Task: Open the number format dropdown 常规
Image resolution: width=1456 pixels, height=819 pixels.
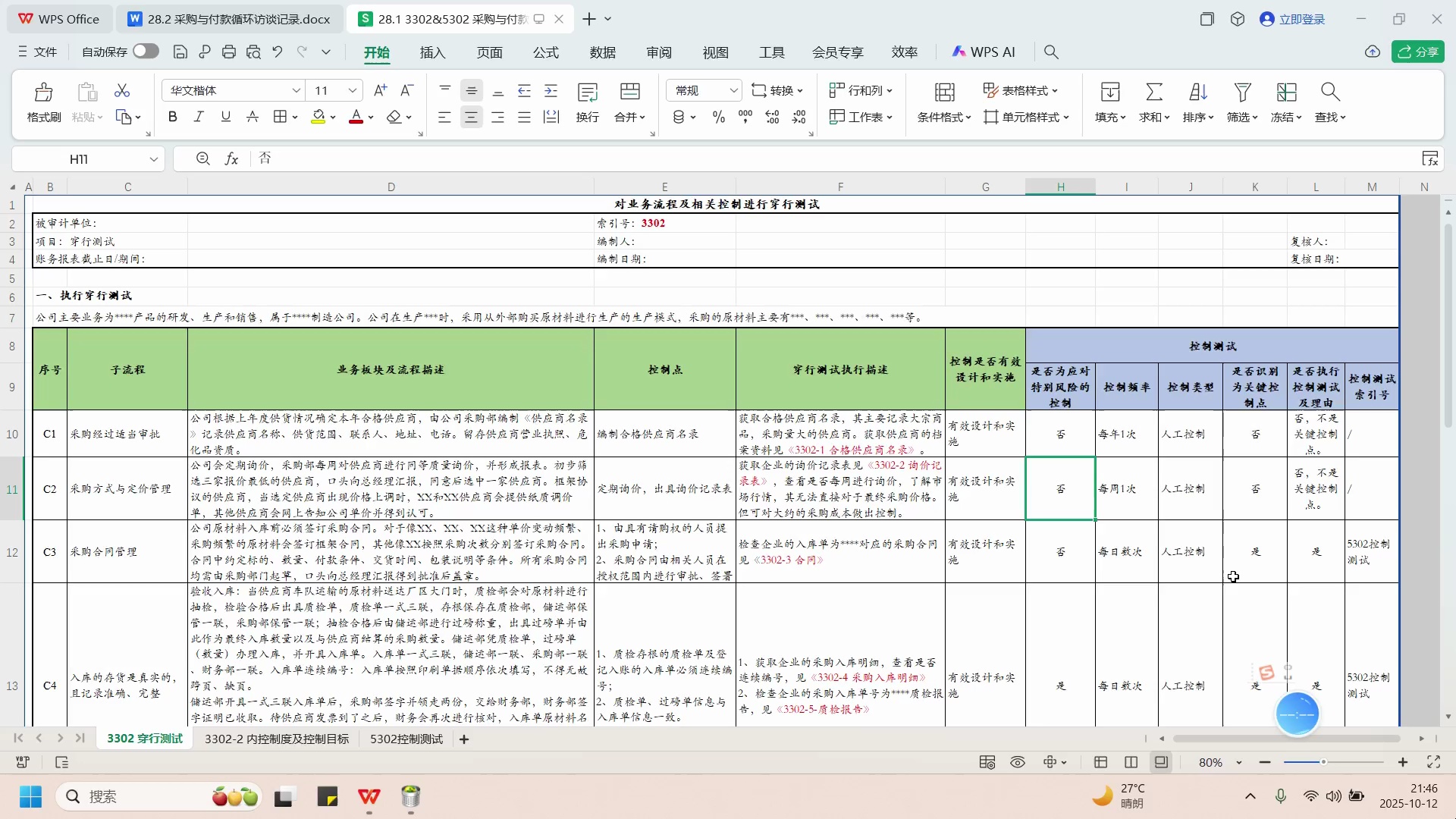Action: coord(733,90)
